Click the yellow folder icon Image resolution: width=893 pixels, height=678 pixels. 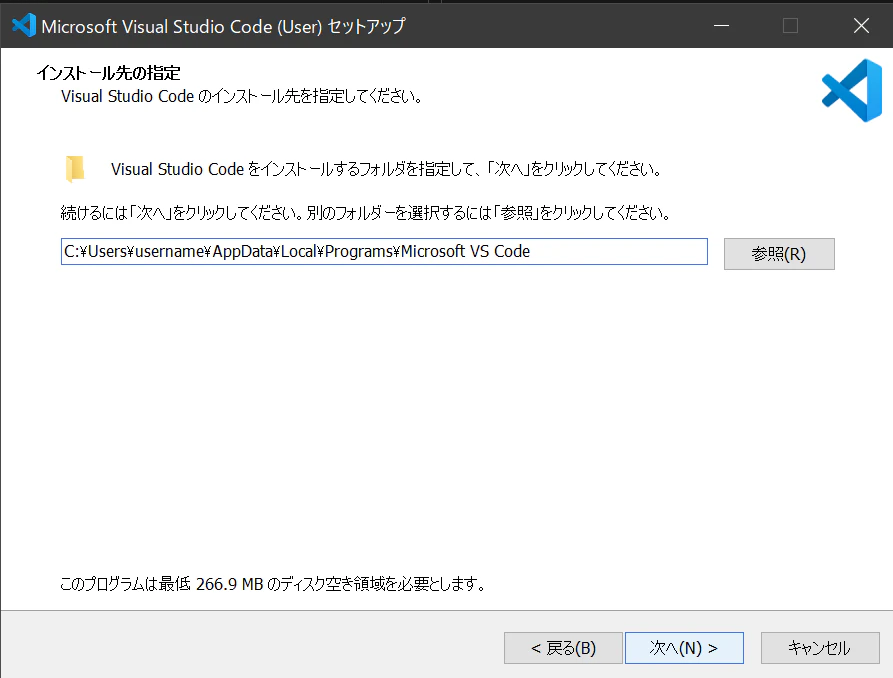75,169
